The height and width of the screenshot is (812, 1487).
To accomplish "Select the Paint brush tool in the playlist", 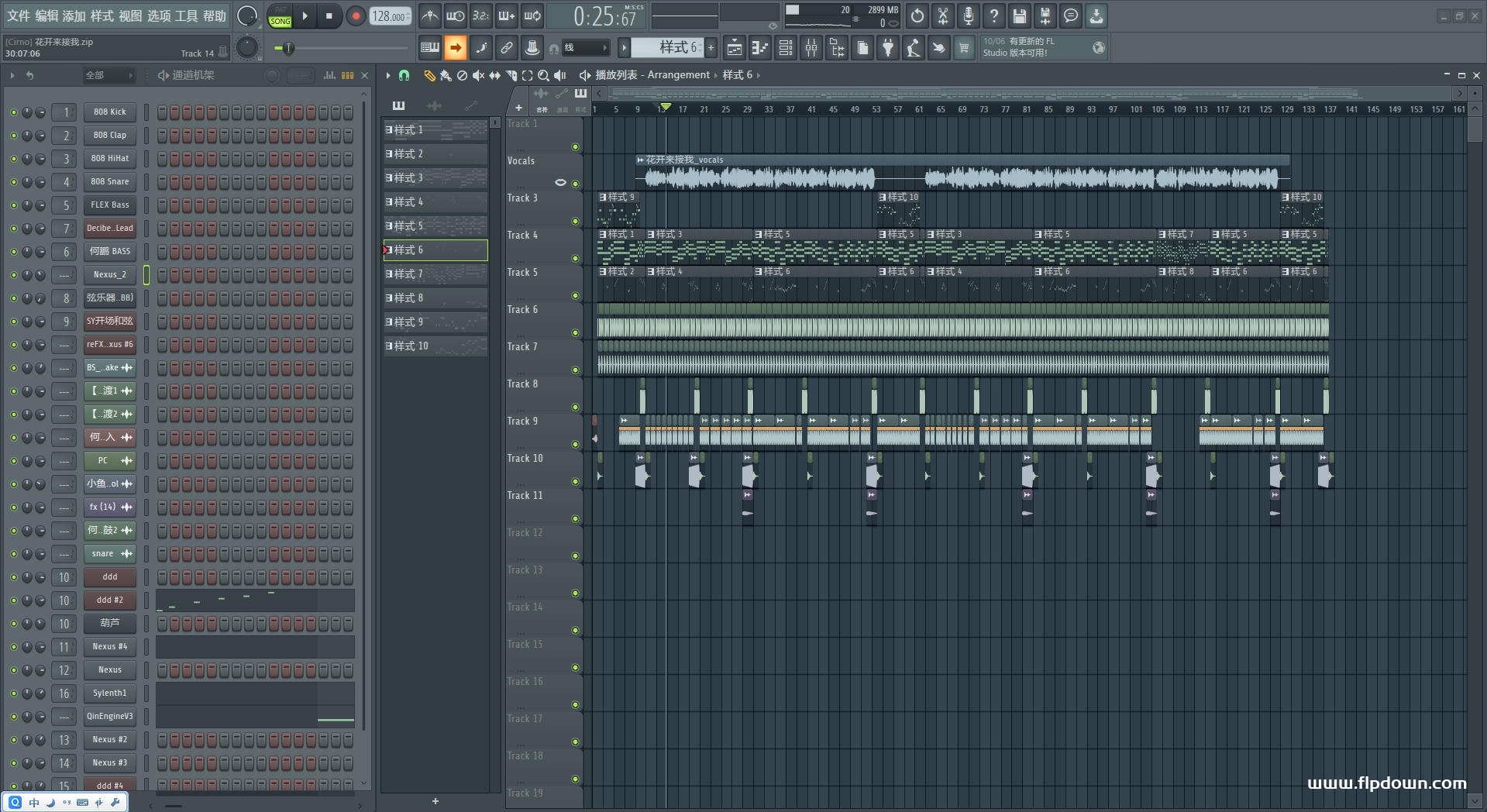I will [x=446, y=75].
